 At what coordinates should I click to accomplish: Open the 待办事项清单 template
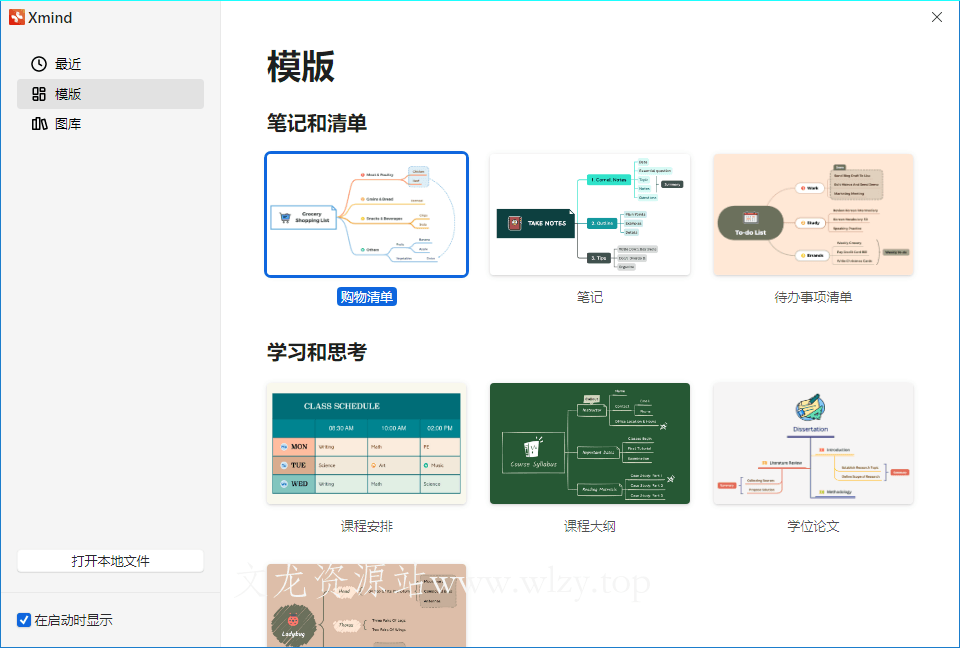812,214
